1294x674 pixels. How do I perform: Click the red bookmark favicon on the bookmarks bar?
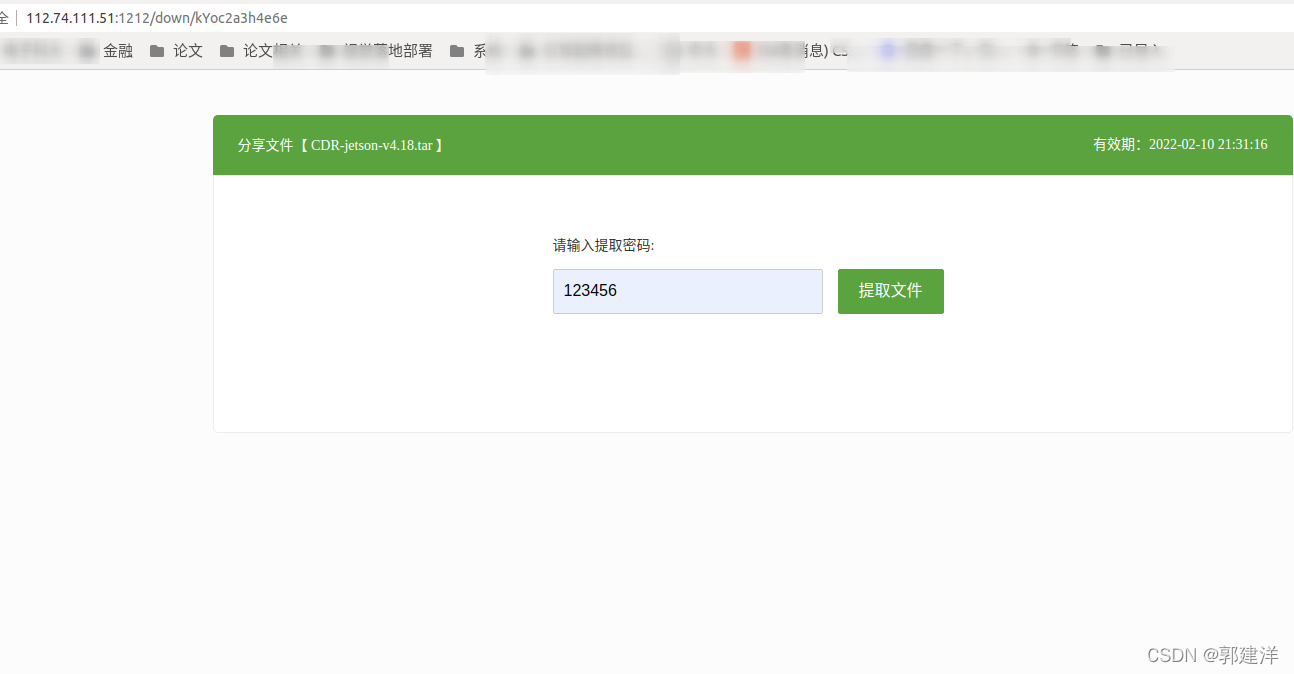pyautogui.click(x=741, y=50)
